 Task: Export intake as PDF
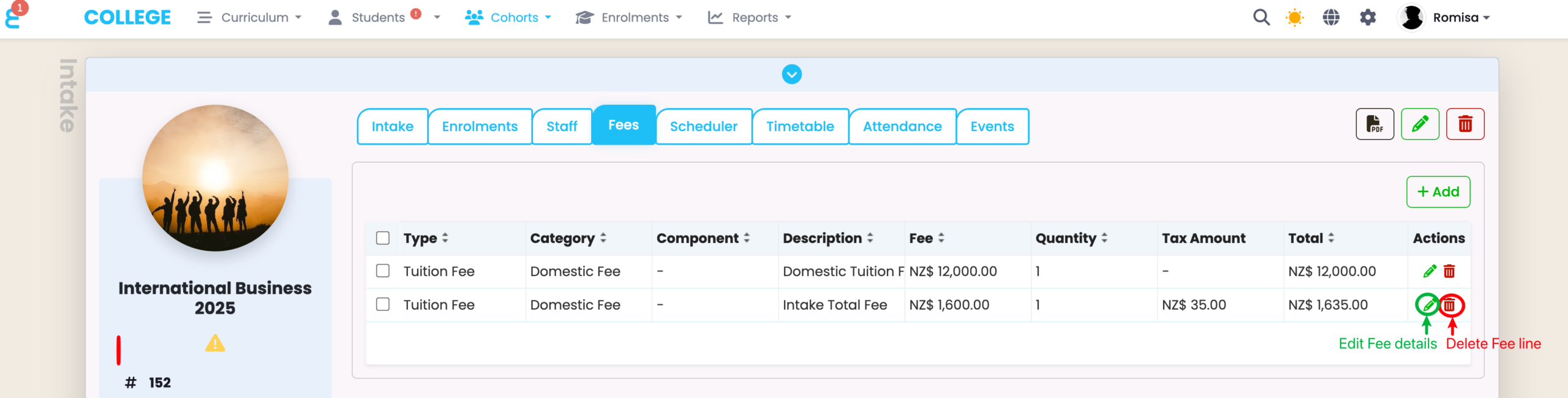[1374, 124]
